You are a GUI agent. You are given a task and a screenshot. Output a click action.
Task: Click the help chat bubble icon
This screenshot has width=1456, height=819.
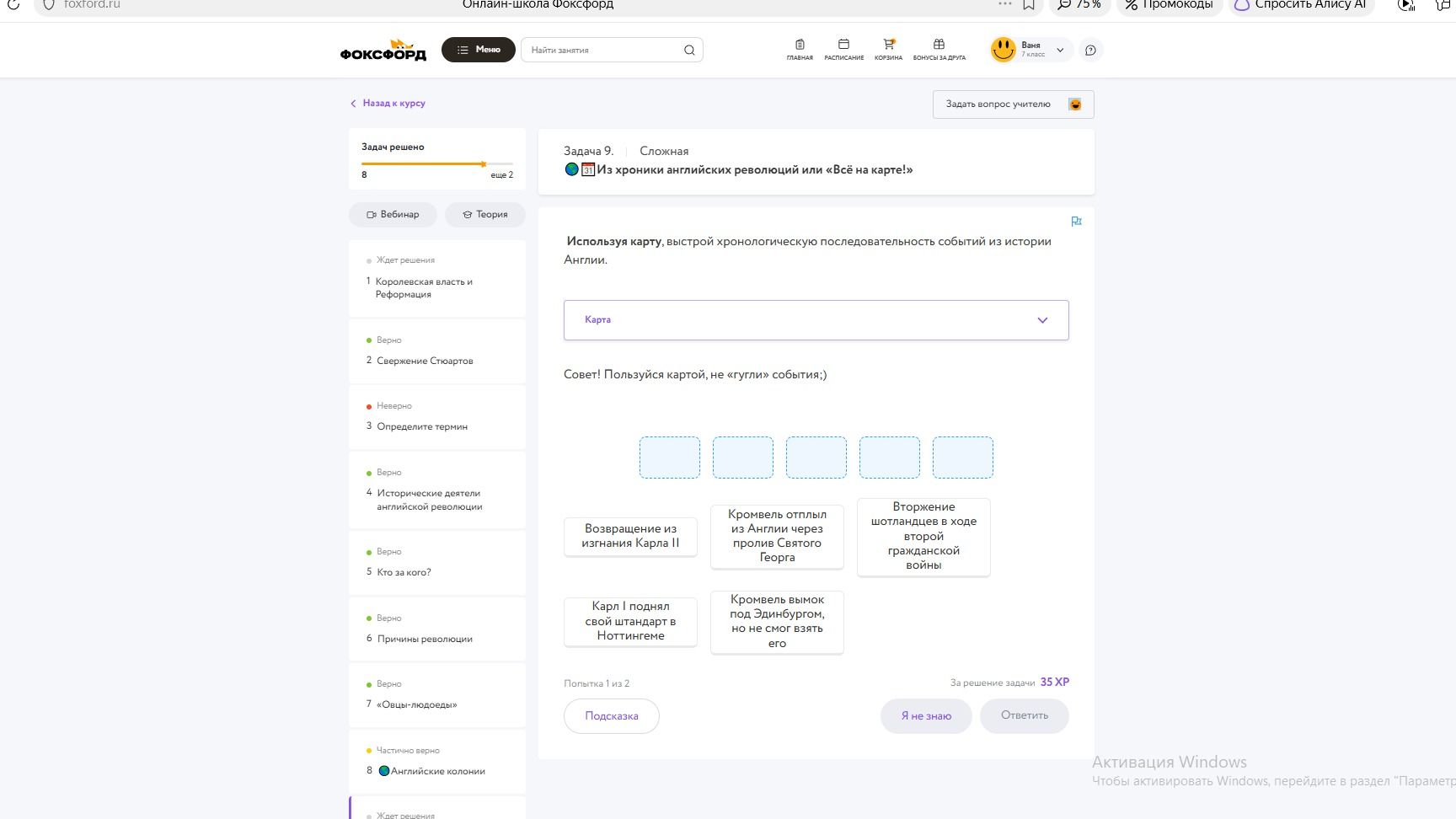coord(1090,50)
